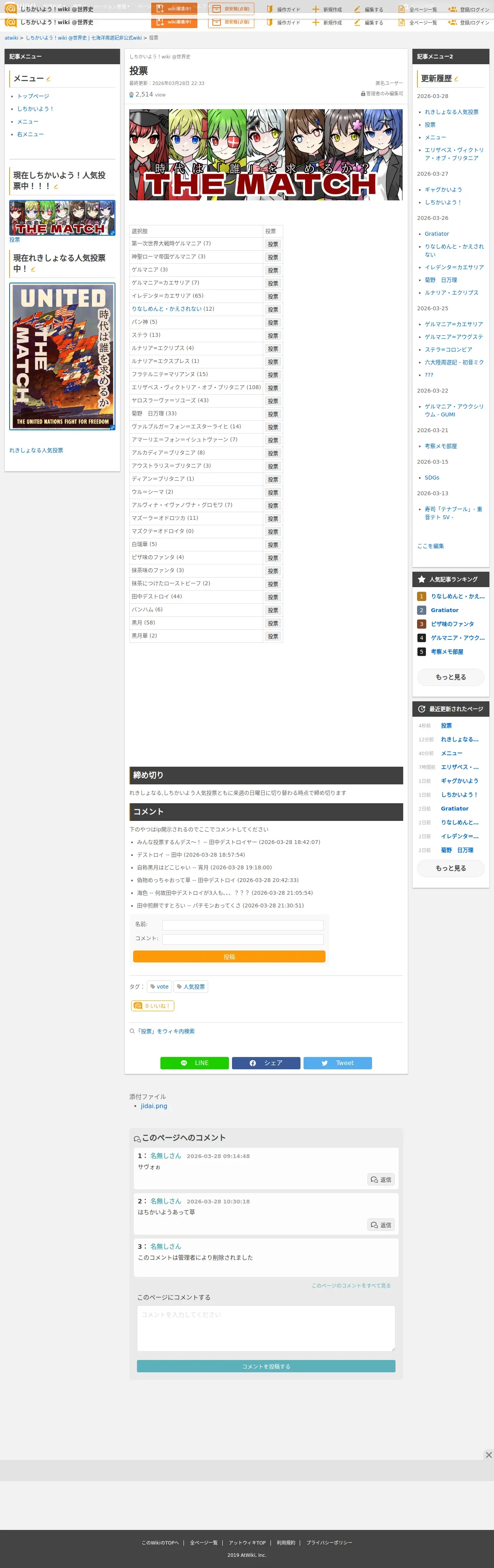Viewport: 494px width, 1568px height.
Task: Open the 人気投票 tag
Action: (x=191, y=987)
